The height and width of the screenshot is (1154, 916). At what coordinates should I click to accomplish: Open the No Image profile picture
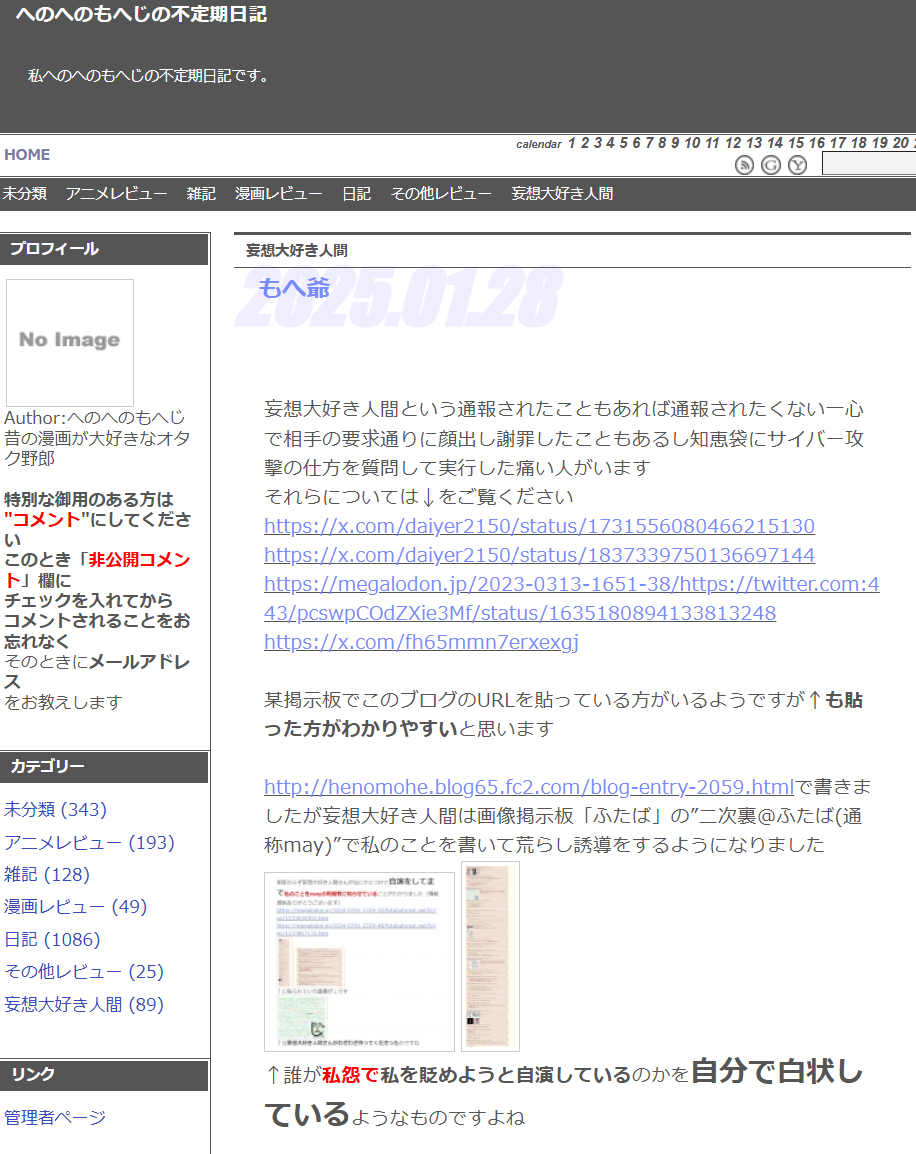70,342
